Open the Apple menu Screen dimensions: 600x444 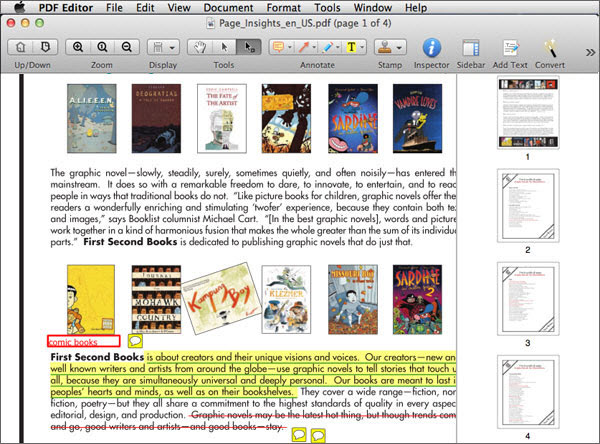tap(20, 7)
